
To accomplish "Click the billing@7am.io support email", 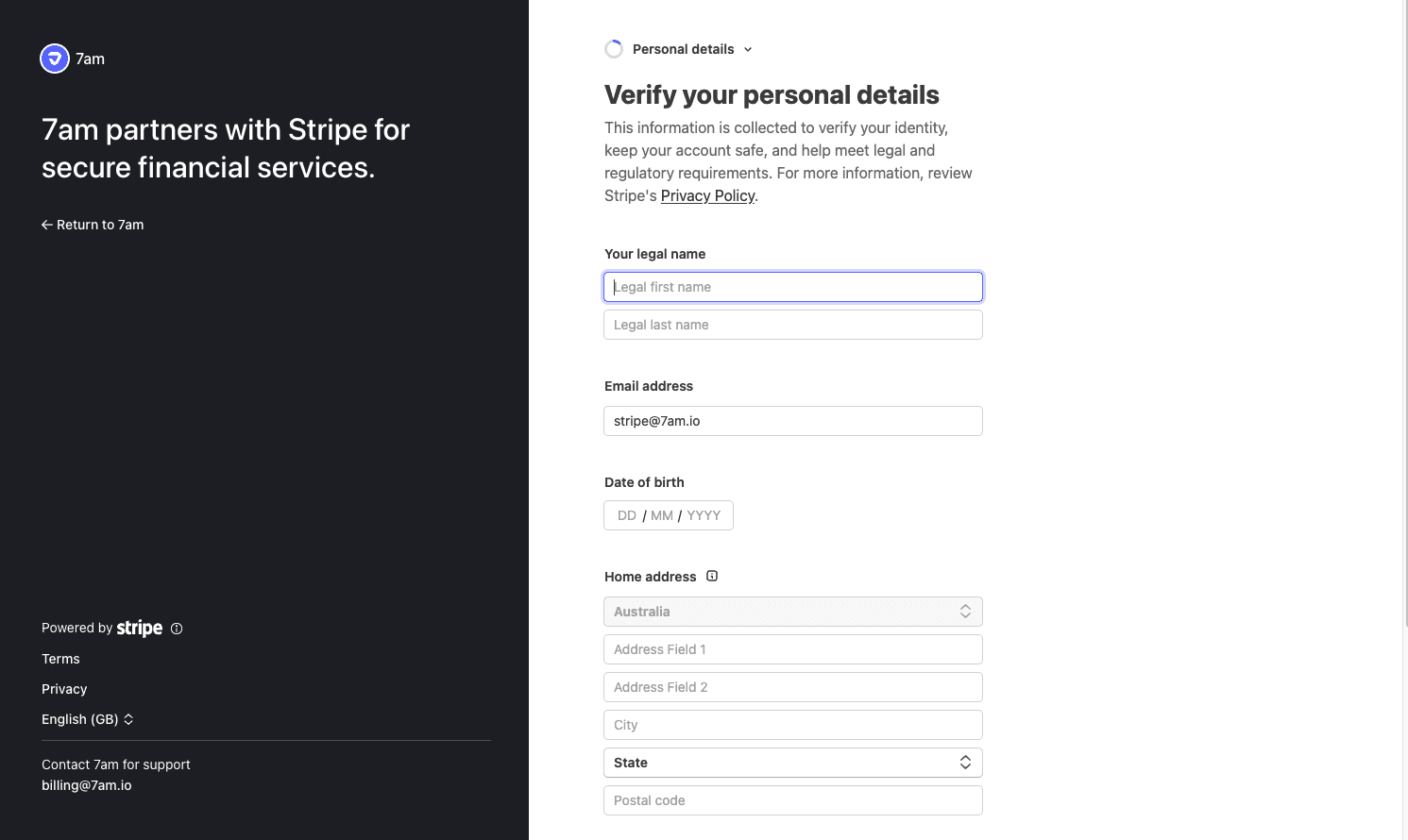I will (87, 785).
